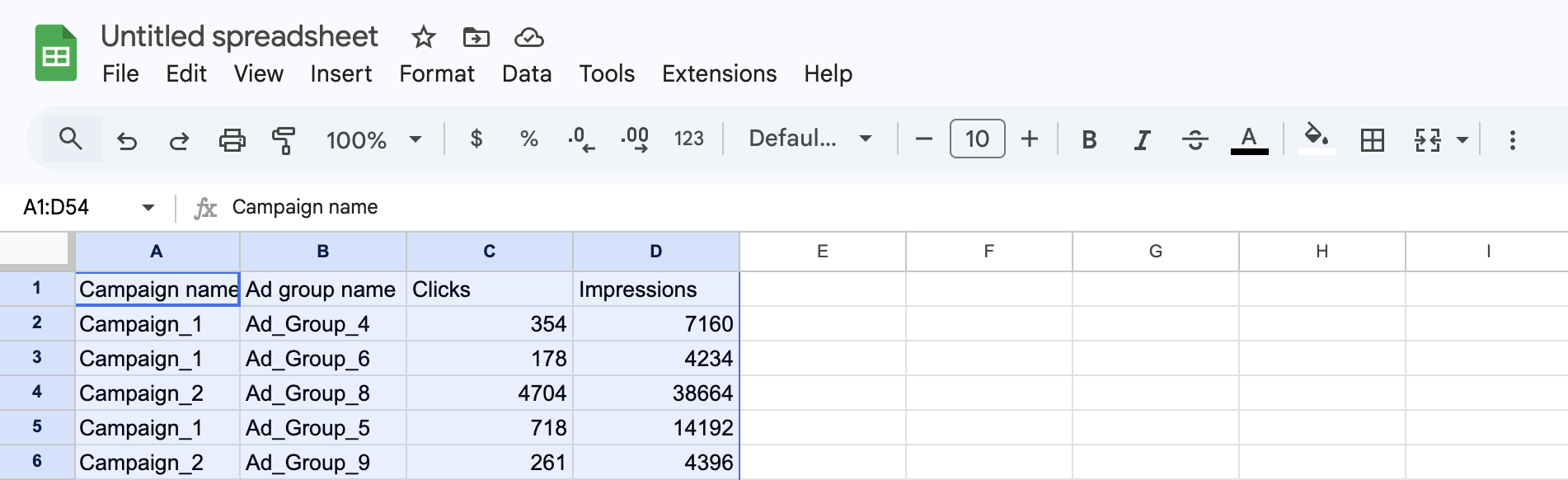Toggle strikethrough formatting
This screenshot has width=1568, height=480.
1195,140
